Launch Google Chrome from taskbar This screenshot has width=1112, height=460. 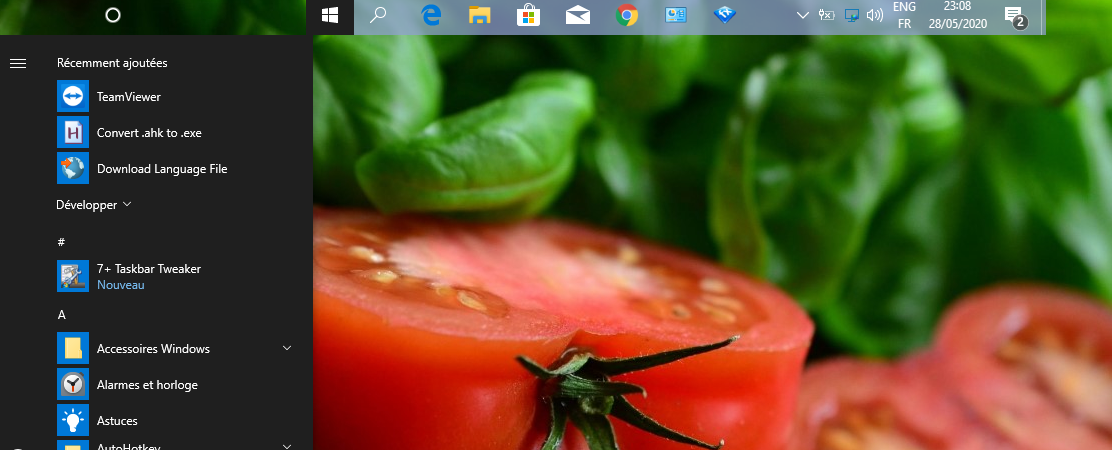click(627, 16)
